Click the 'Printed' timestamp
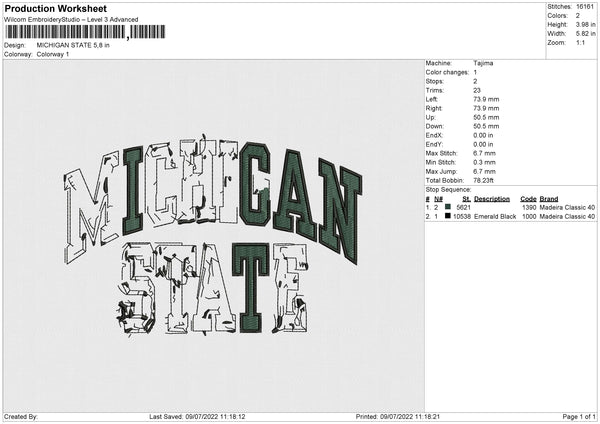The height and width of the screenshot is (424, 600). 398,417
